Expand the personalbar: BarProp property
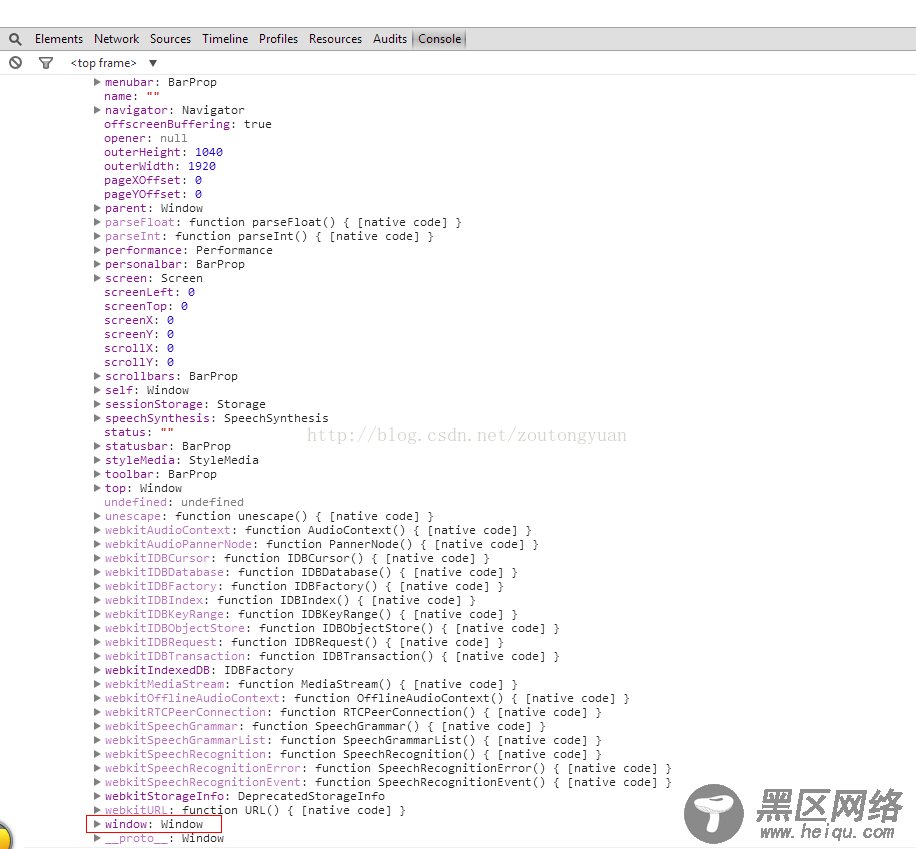This screenshot has width=916, height=849. 97,264
